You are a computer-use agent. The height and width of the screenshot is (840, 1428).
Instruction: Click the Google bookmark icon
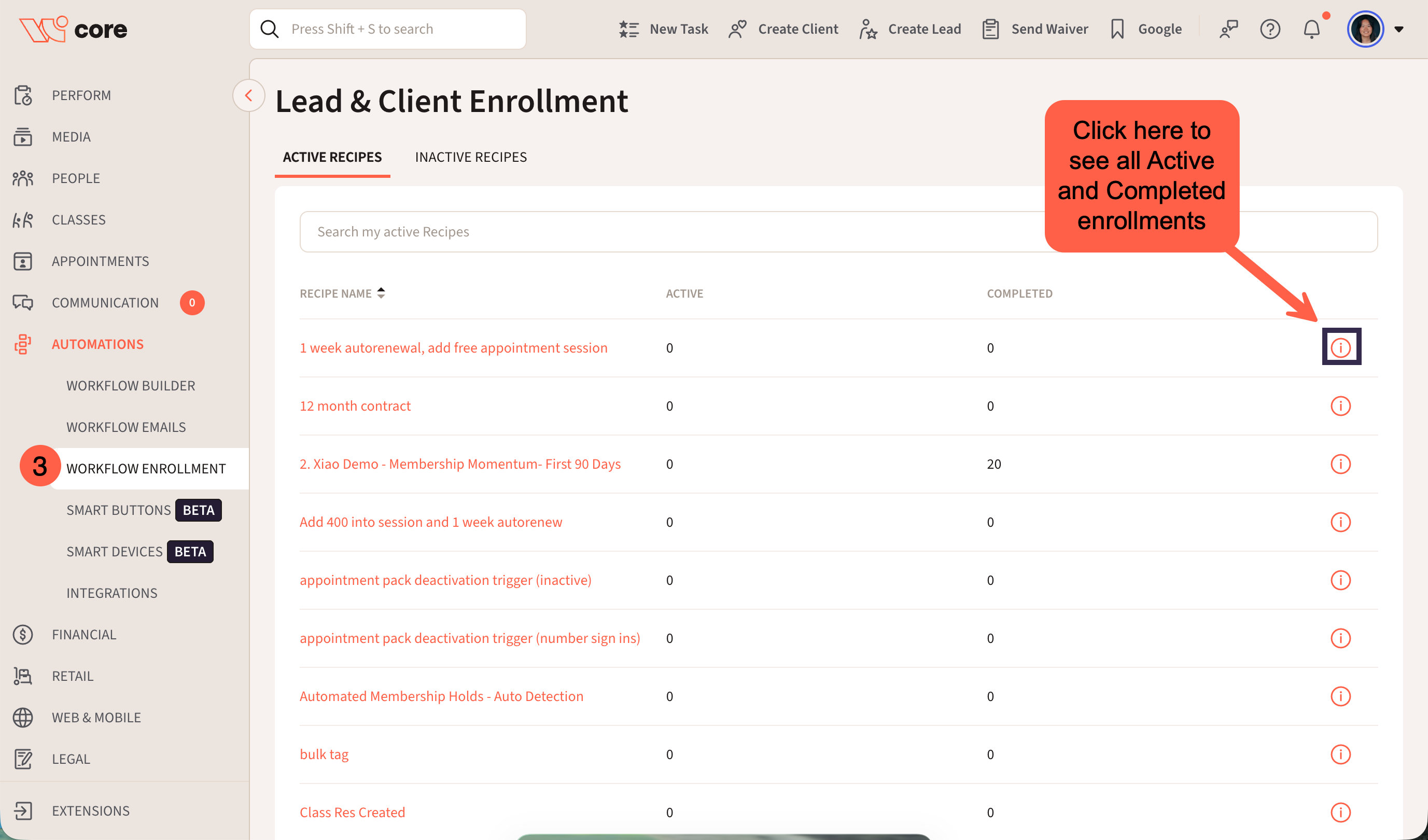1117,30
